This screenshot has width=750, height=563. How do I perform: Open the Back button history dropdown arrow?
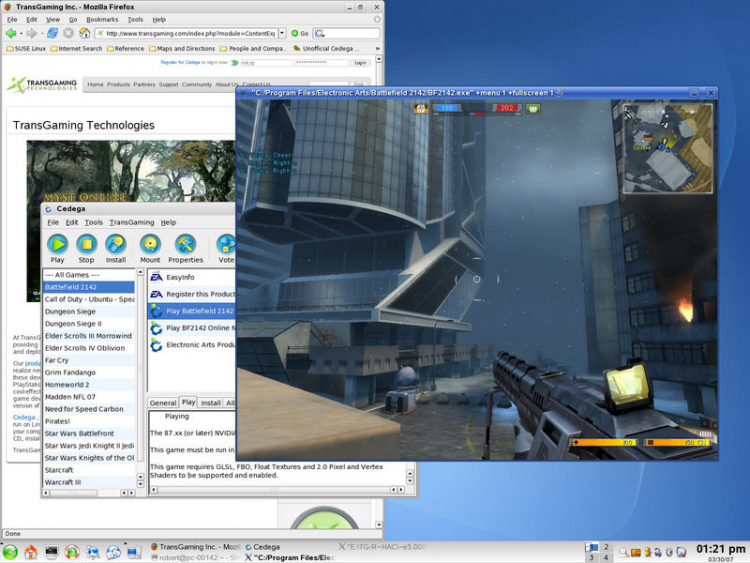point(21,33)
